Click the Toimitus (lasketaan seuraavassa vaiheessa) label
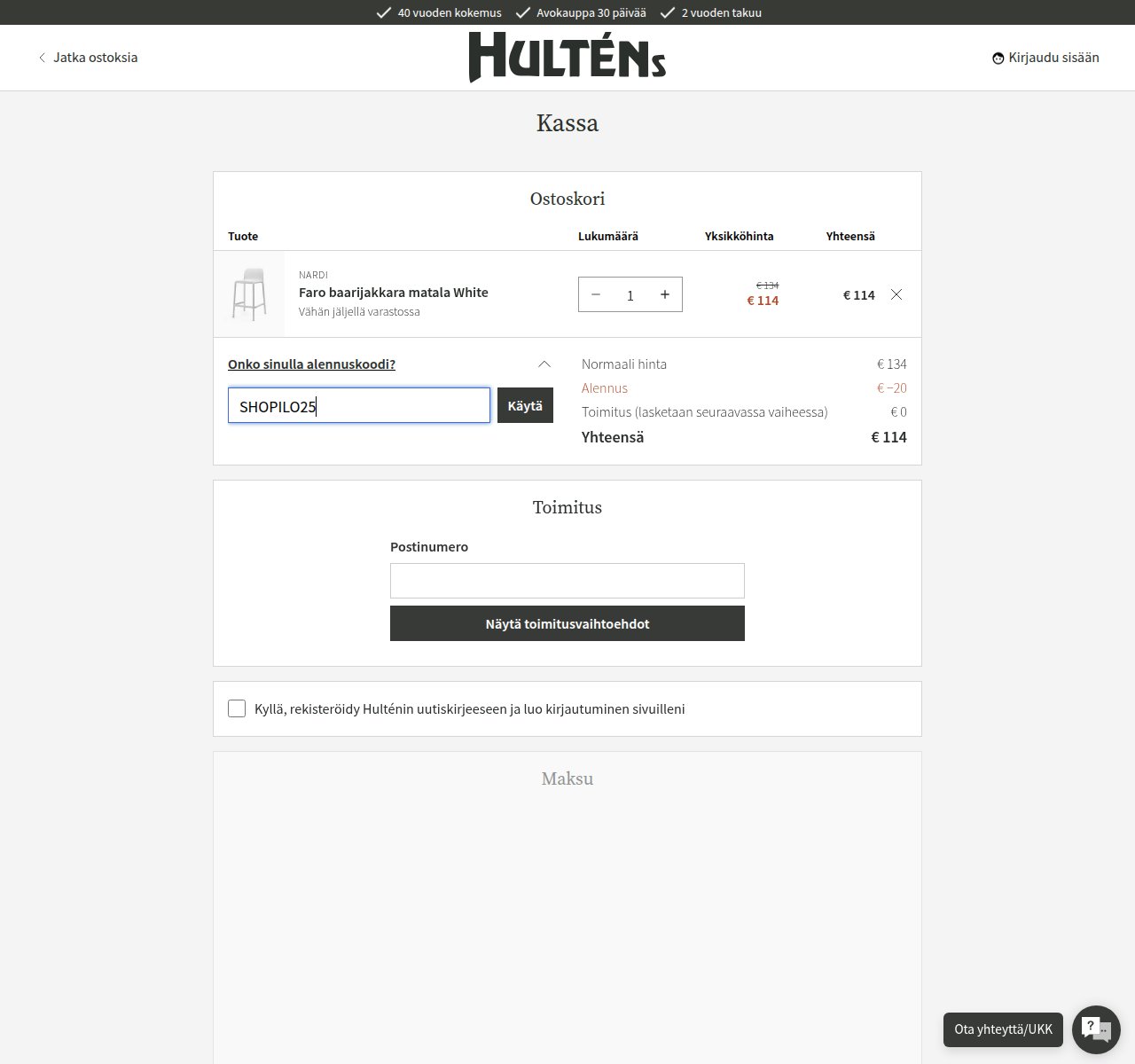1135x1064 pixels. 705,412
